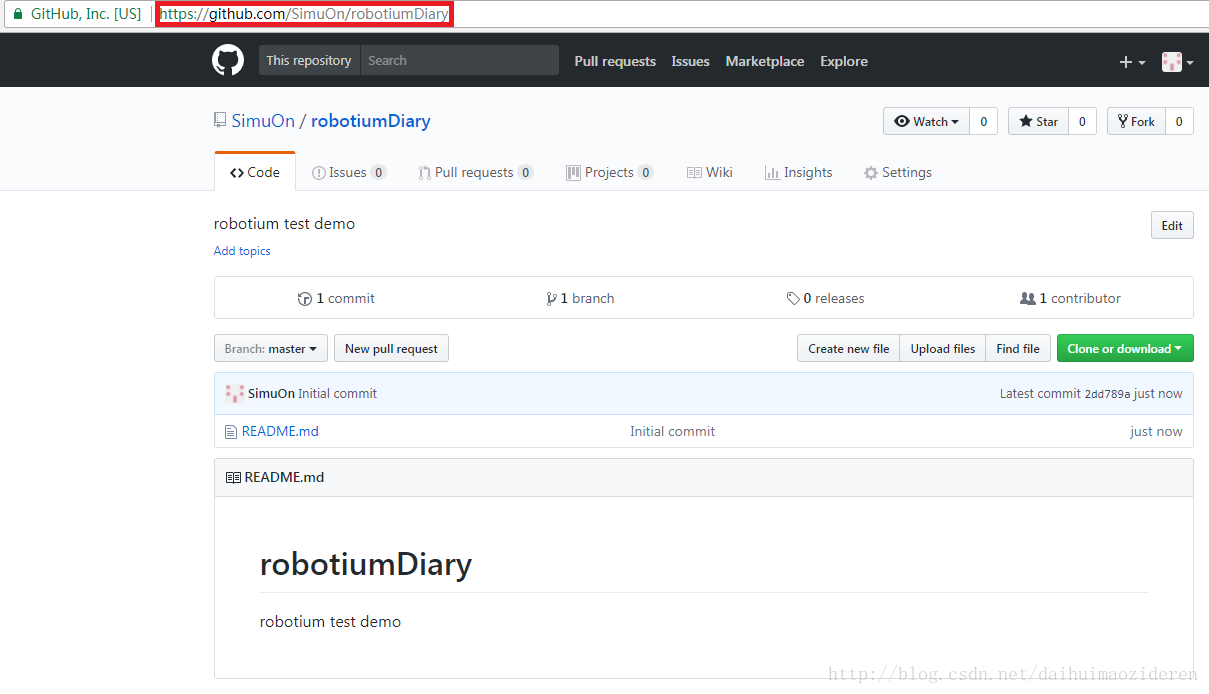Click the stargazers count 0
This screenshot has height=694, width=1209.
click(x=1082, y=122)
